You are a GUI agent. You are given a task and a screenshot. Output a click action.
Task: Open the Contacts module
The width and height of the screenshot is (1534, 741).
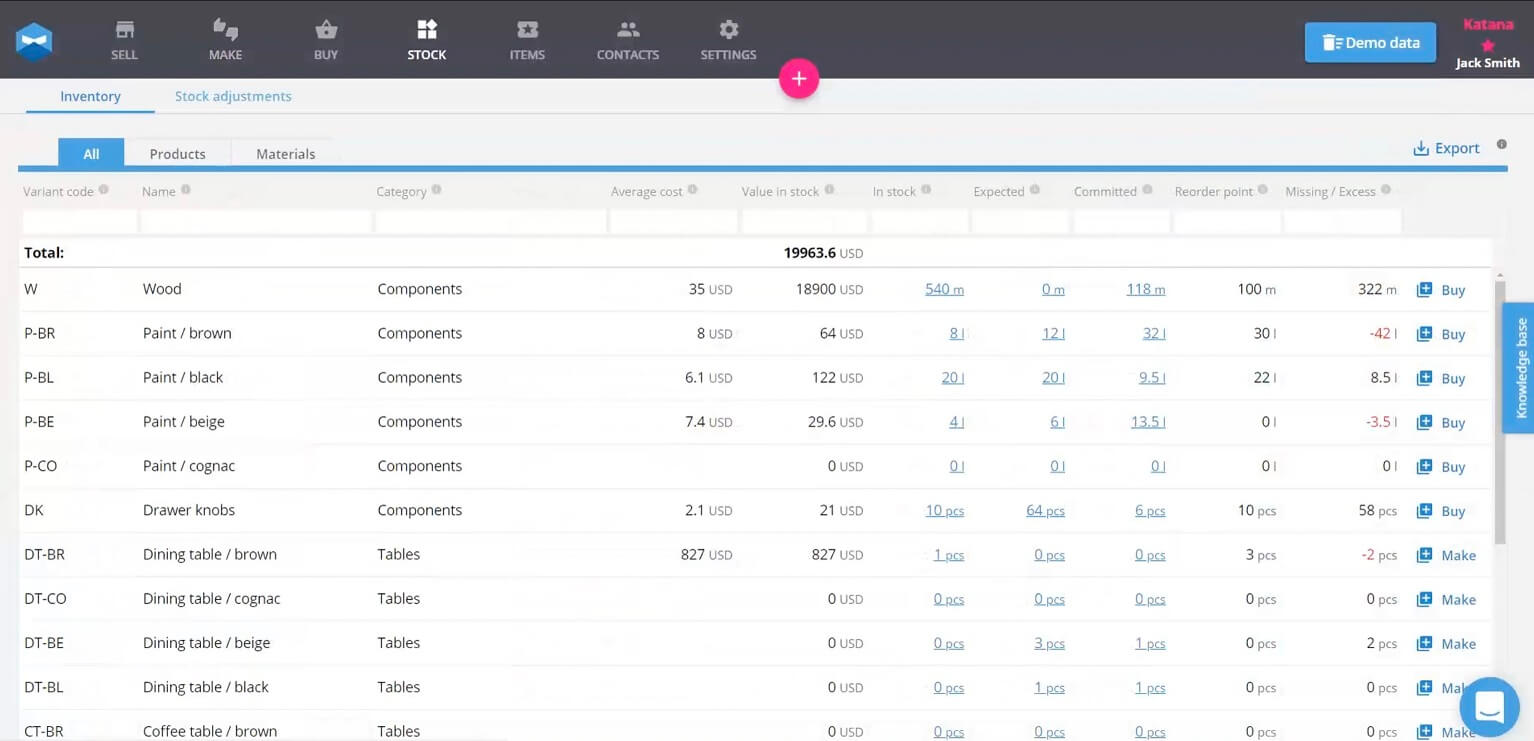(x=627, y=40)
